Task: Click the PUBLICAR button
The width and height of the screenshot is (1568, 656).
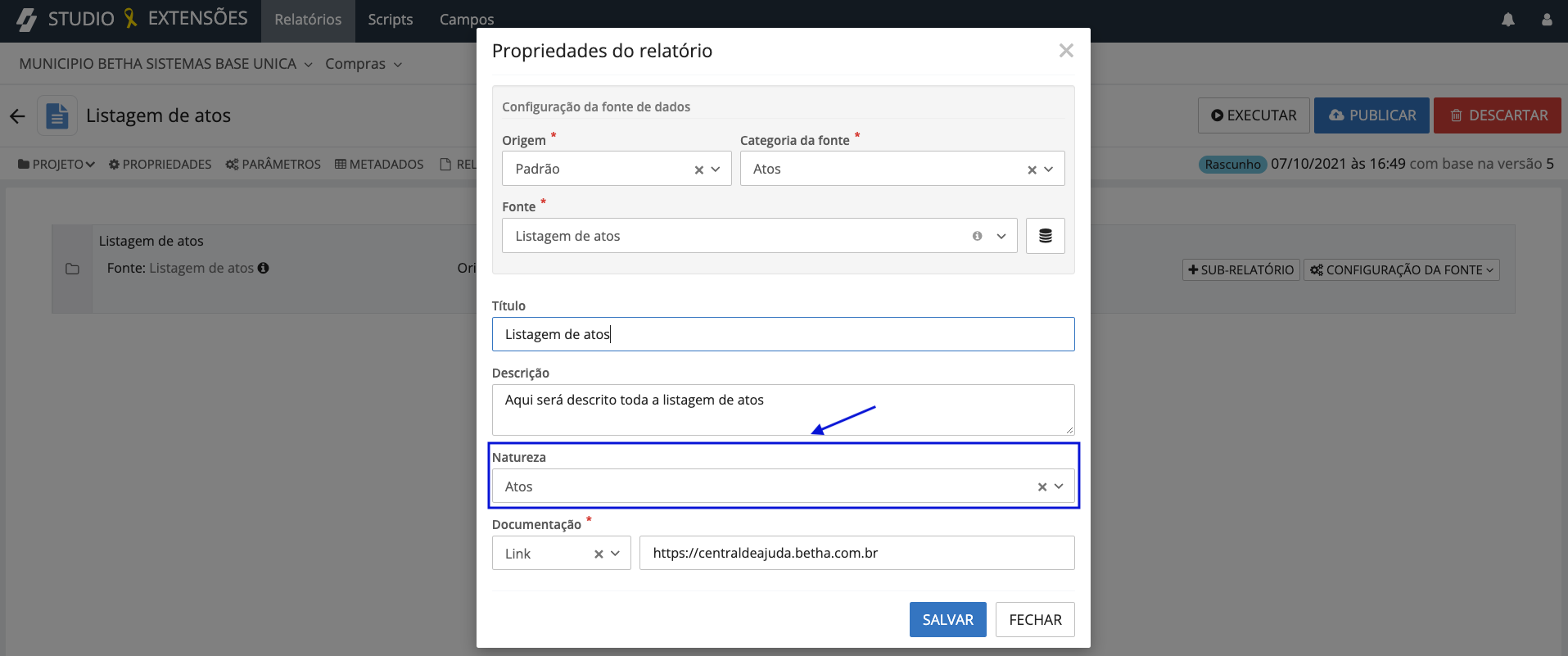Action: [x=1371, y=115]
